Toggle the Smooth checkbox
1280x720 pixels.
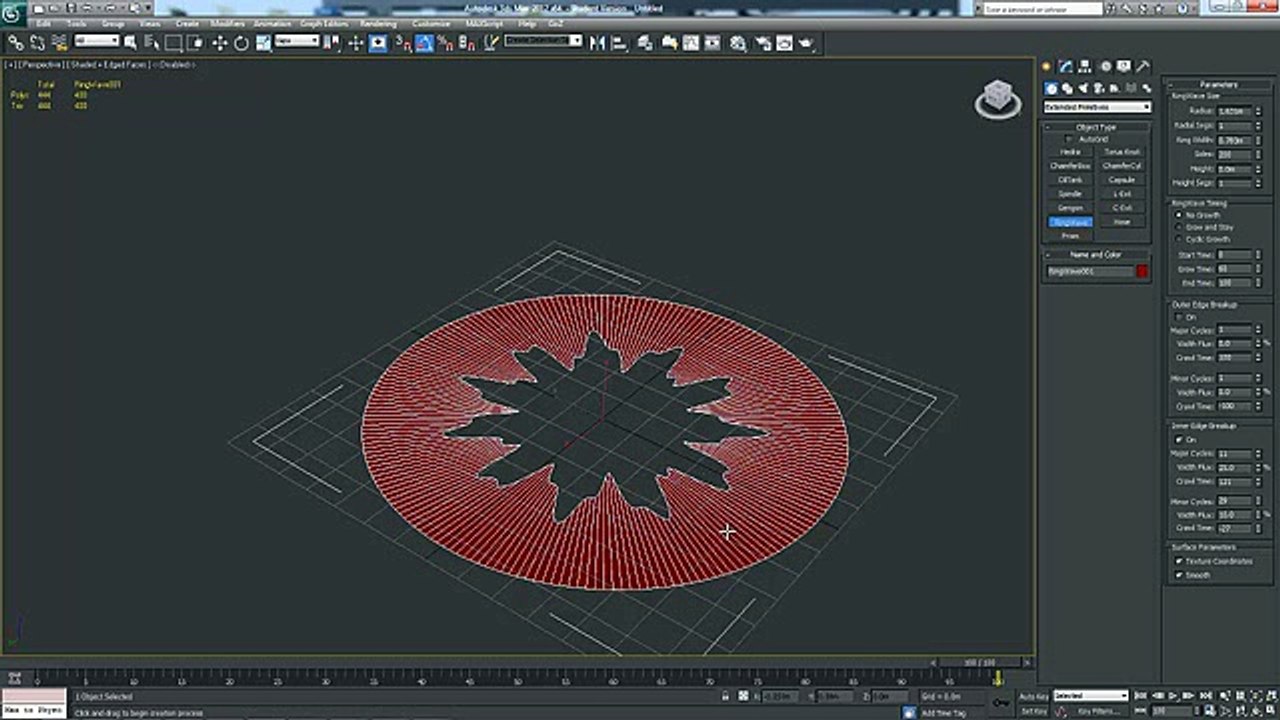[x=1179, y=575]
